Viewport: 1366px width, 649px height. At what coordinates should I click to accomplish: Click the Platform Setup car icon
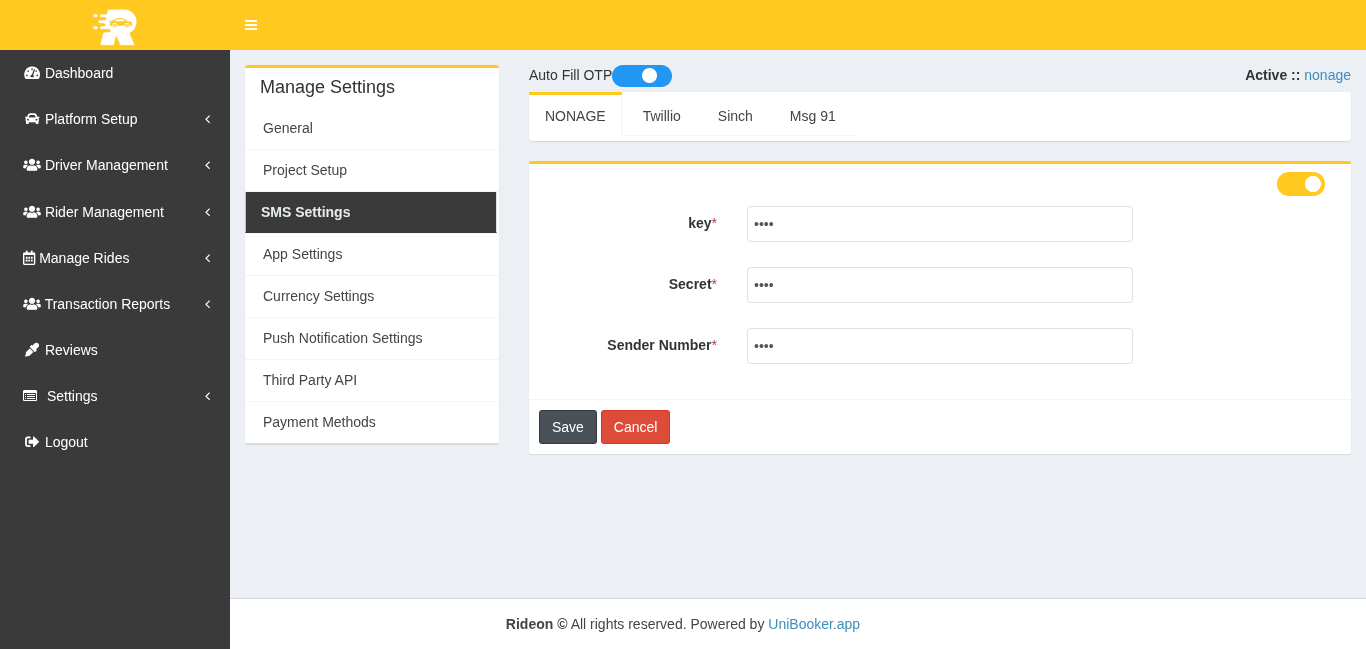click(32, 119)
